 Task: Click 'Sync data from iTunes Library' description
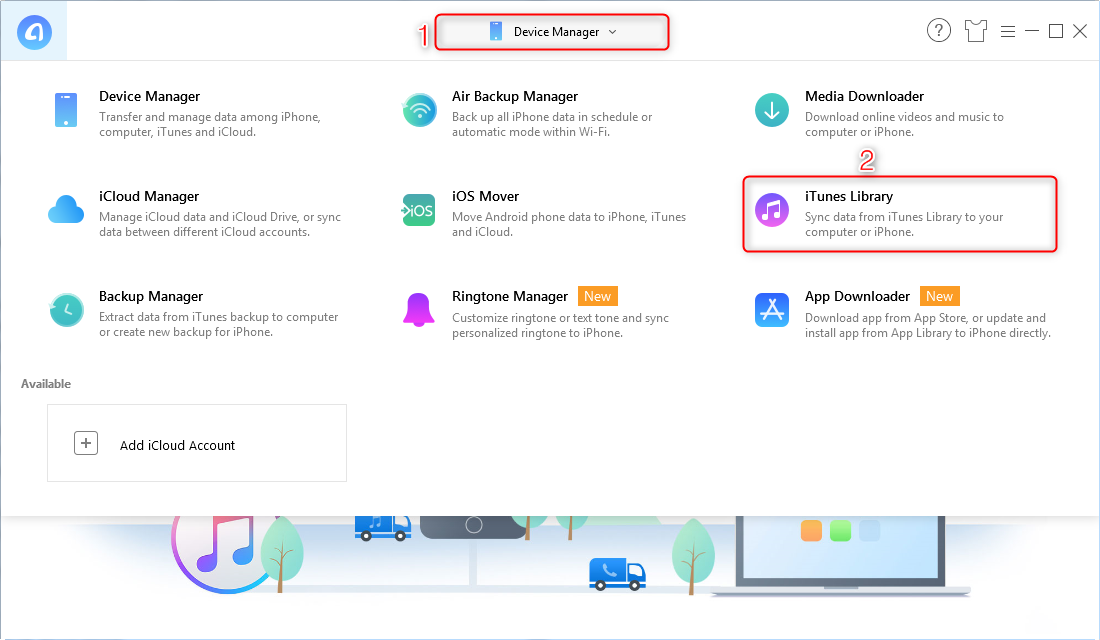[904, 225]
